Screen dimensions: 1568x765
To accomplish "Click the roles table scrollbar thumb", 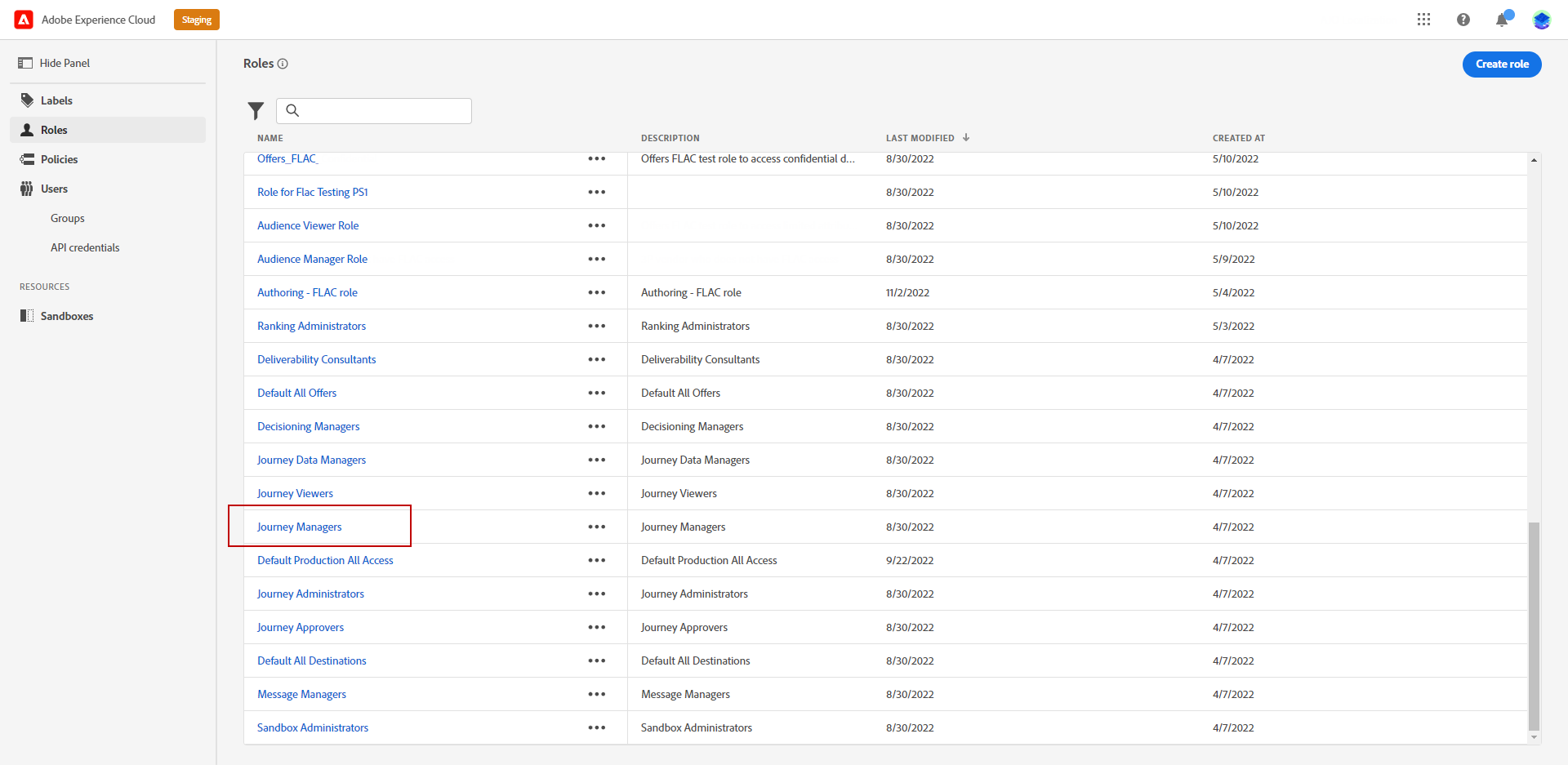I will [x=1534, y=626].
